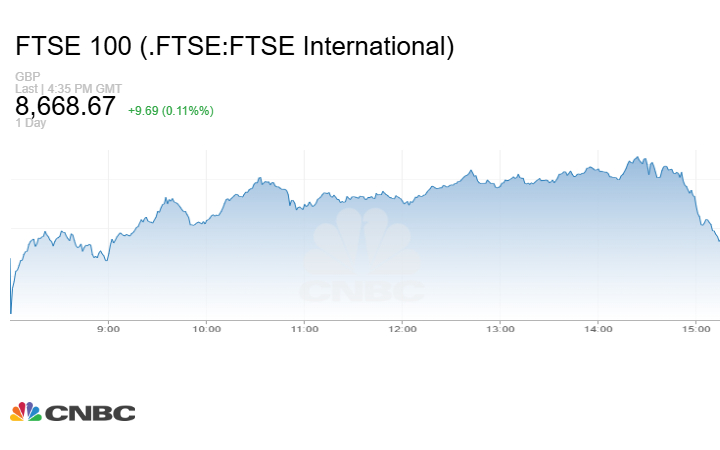Select the 1 Day range label
Viewport: 720px width, 450px height.
pos(30,123)
